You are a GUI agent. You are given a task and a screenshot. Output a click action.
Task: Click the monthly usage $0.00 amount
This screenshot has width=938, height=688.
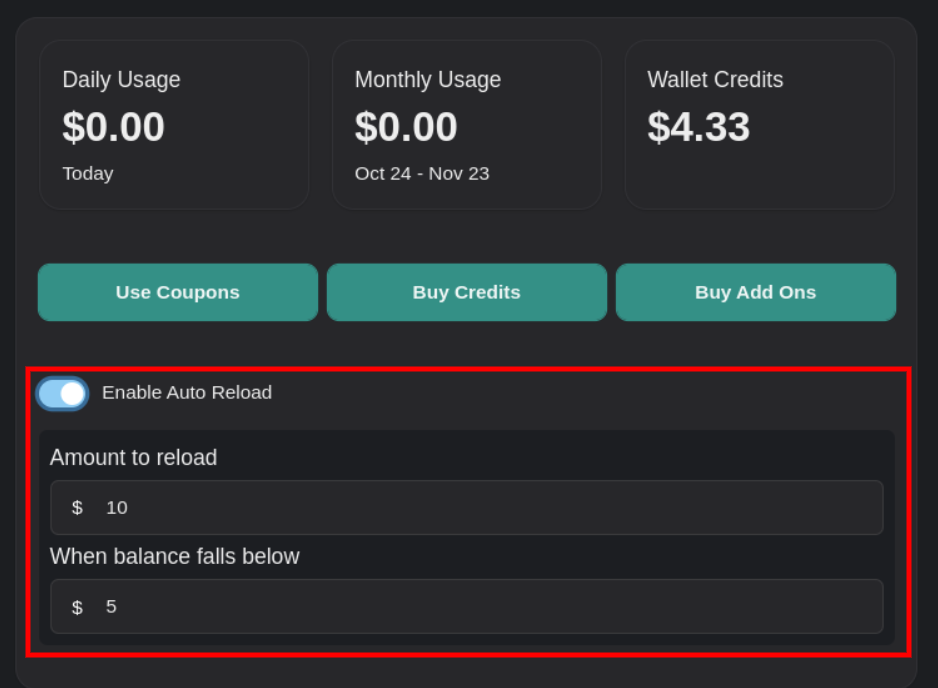(x=406, y=127)
